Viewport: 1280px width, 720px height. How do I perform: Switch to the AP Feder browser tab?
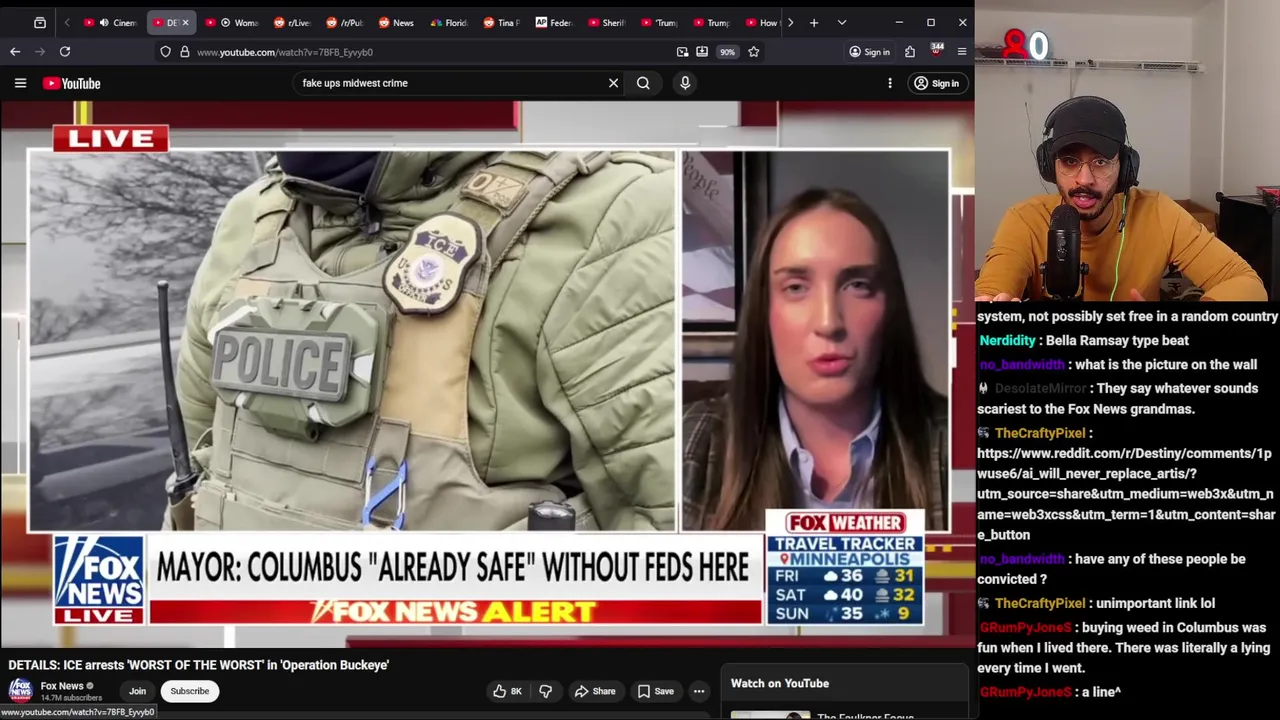pos(553,22)
